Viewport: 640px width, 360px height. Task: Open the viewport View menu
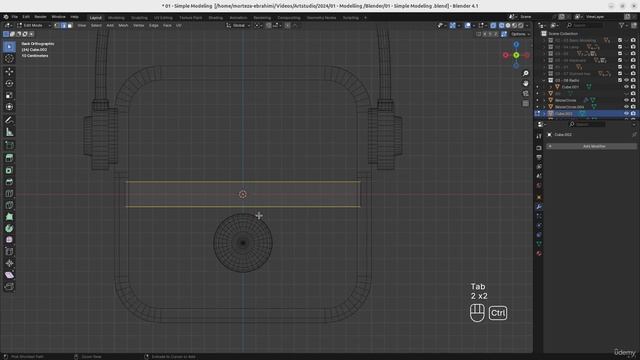(82, 25)
